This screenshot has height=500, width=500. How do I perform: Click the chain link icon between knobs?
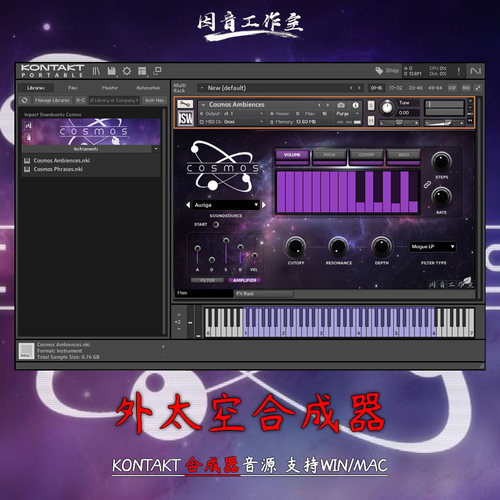(x=427, y=184)
